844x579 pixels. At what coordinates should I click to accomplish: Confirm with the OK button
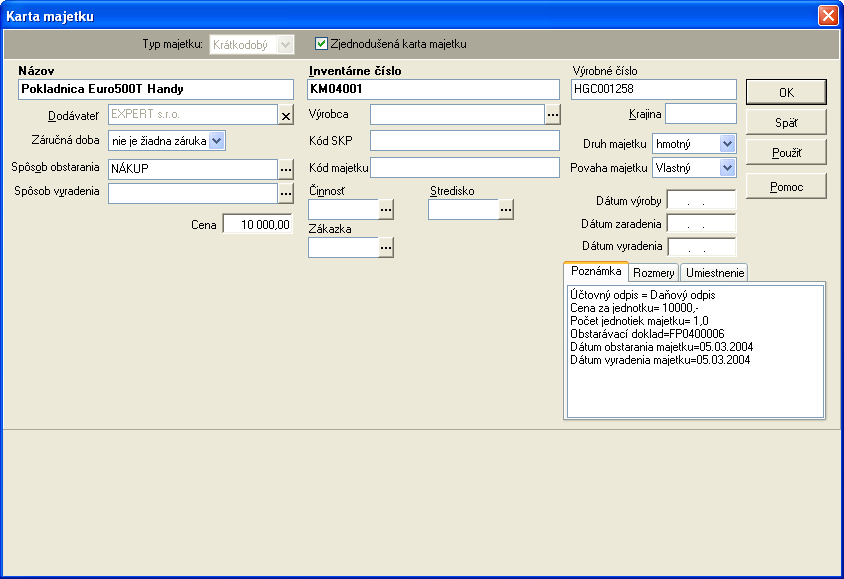coord(786,93)
